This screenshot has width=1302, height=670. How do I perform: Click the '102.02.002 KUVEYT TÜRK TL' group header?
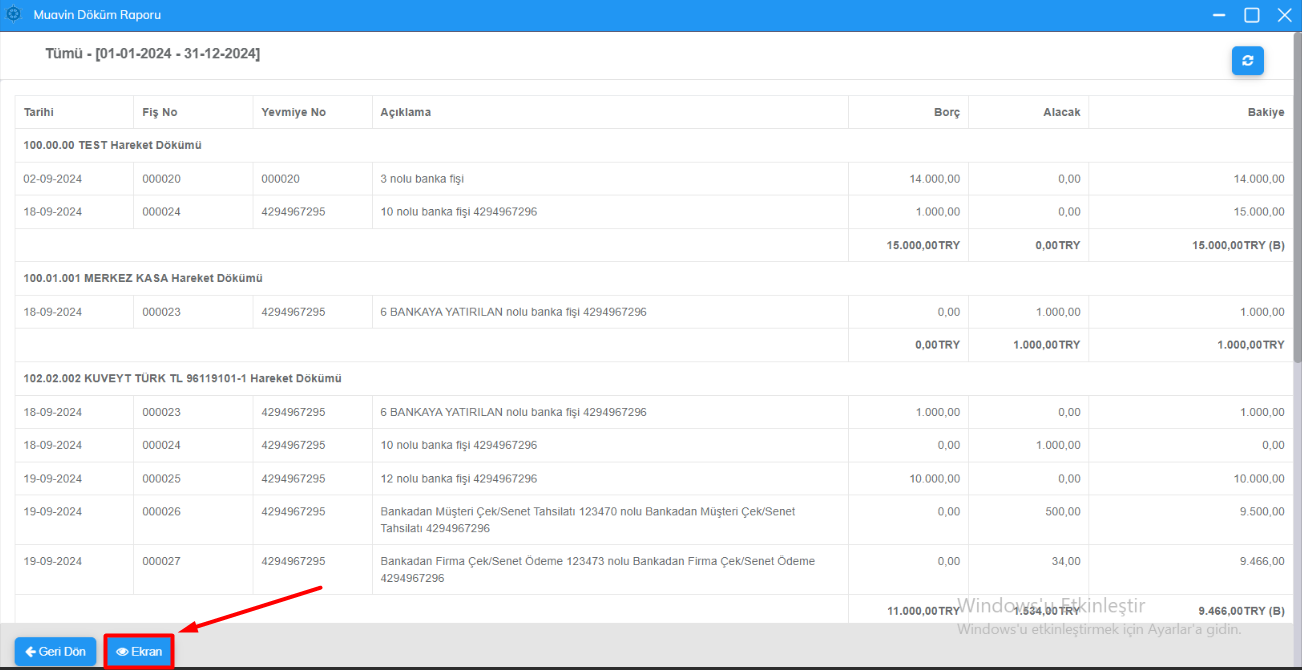(183, 379)
